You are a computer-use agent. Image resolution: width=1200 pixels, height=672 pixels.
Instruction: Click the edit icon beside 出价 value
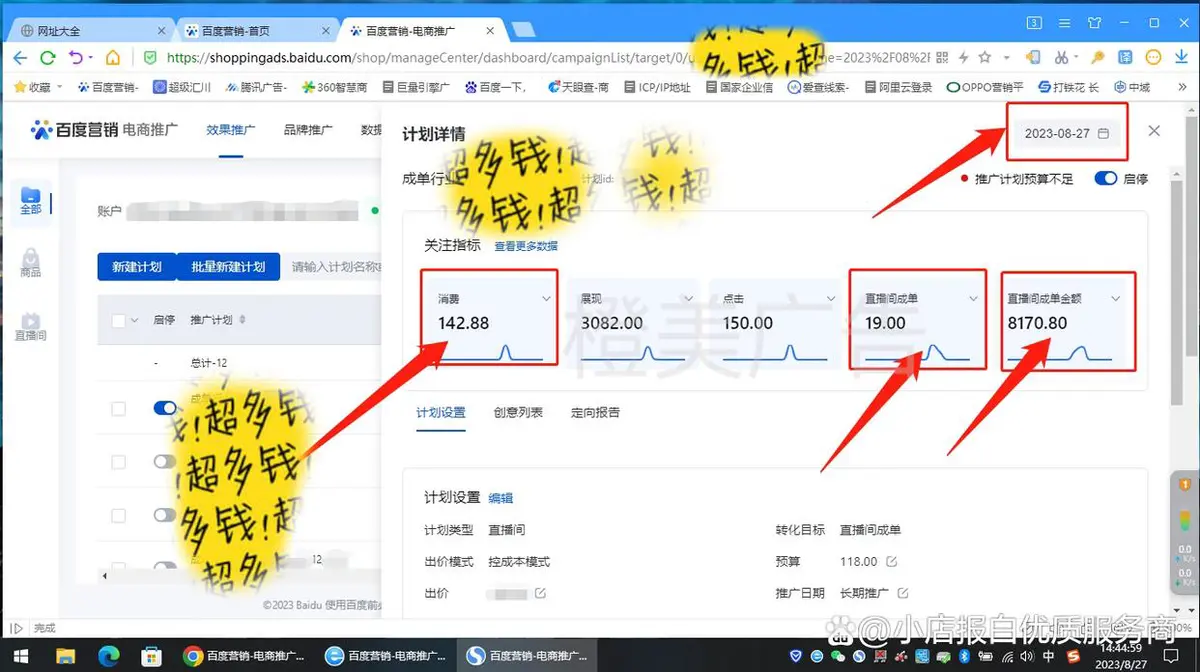[540, 593]
